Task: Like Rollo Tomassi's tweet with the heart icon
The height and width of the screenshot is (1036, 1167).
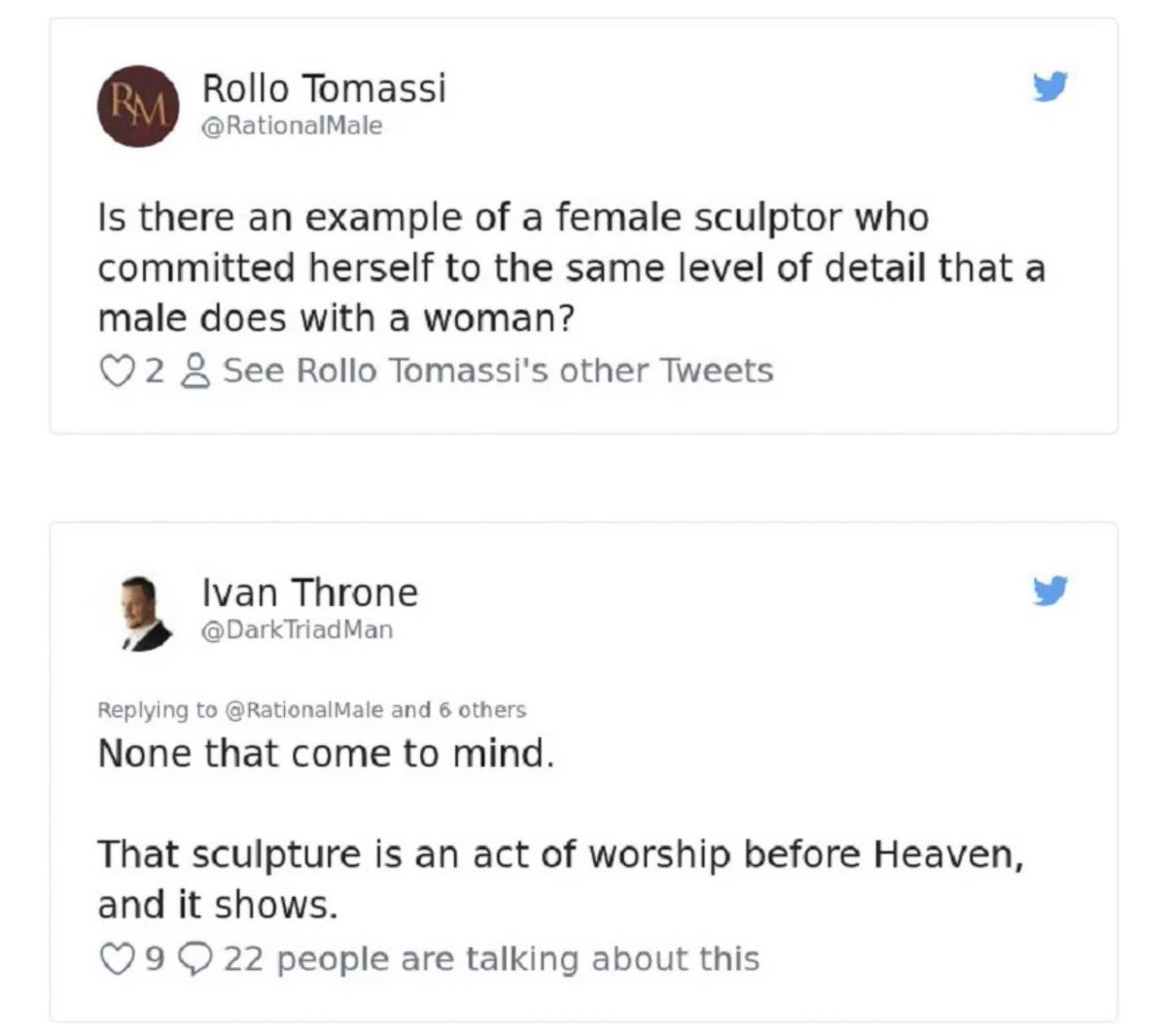Action: point(115,371)
